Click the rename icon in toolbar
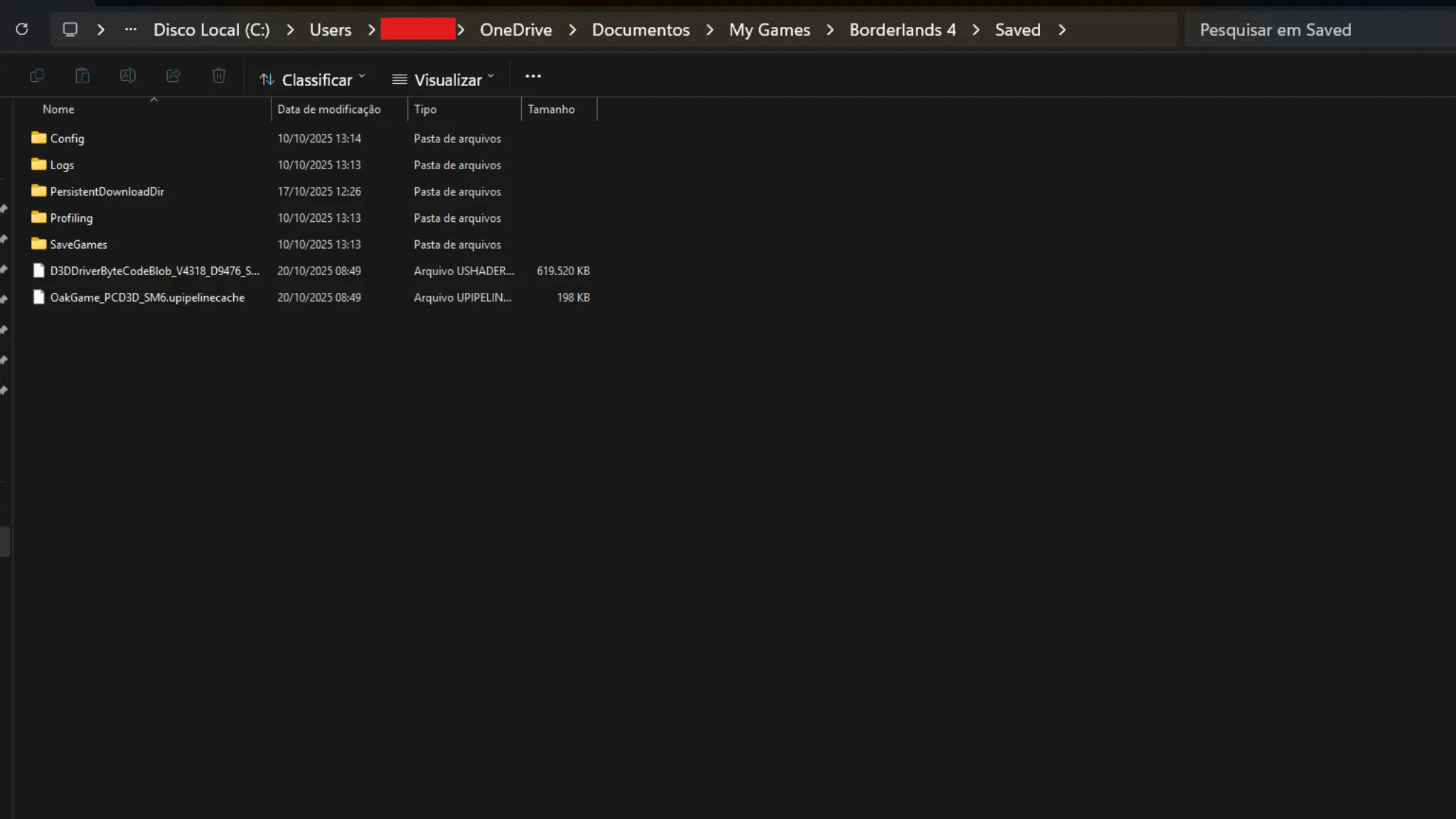Screen dimensions: 1456x819 click(x=128, y=76)
